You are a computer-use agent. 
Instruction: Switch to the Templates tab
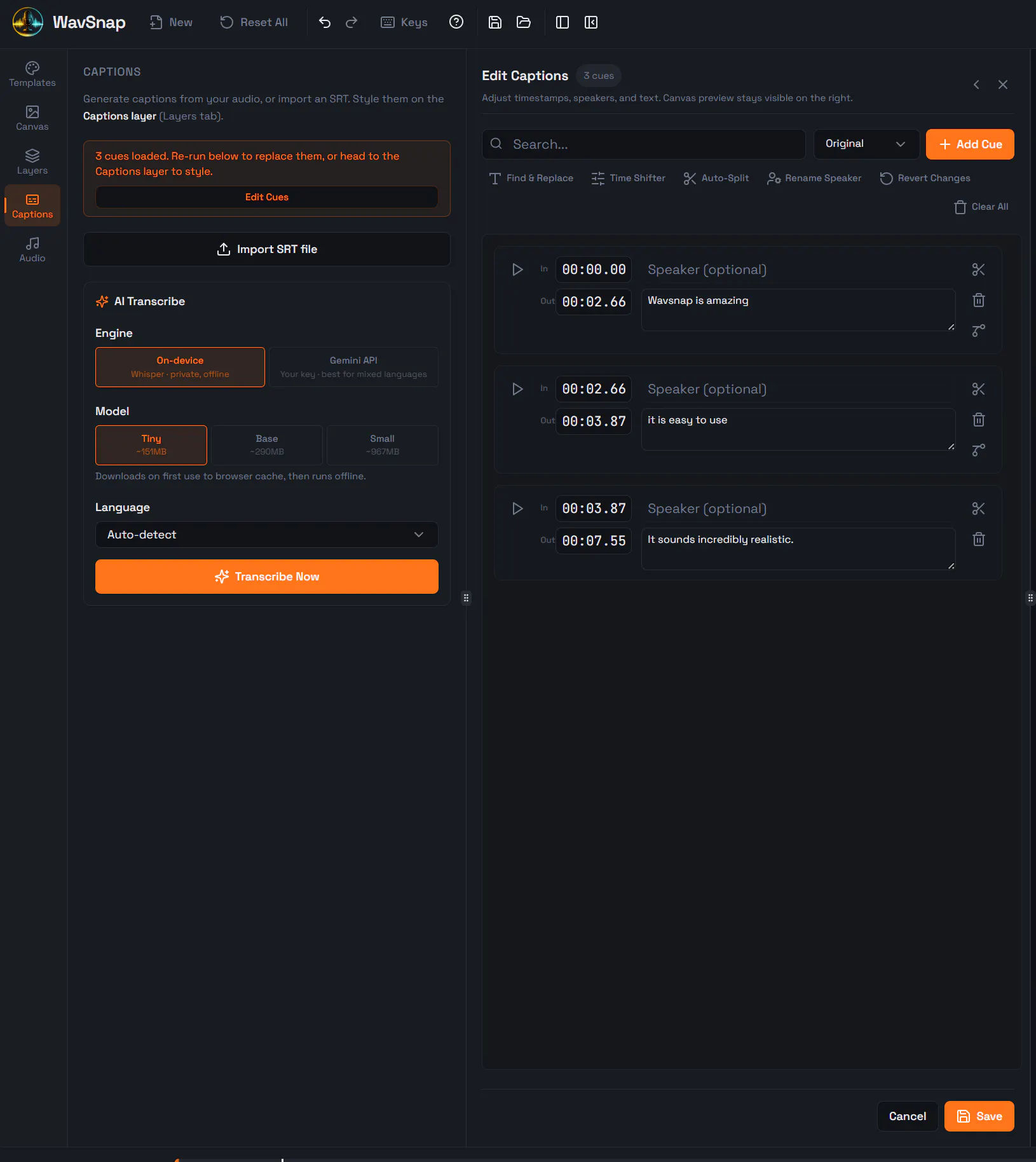coord(32,74)
